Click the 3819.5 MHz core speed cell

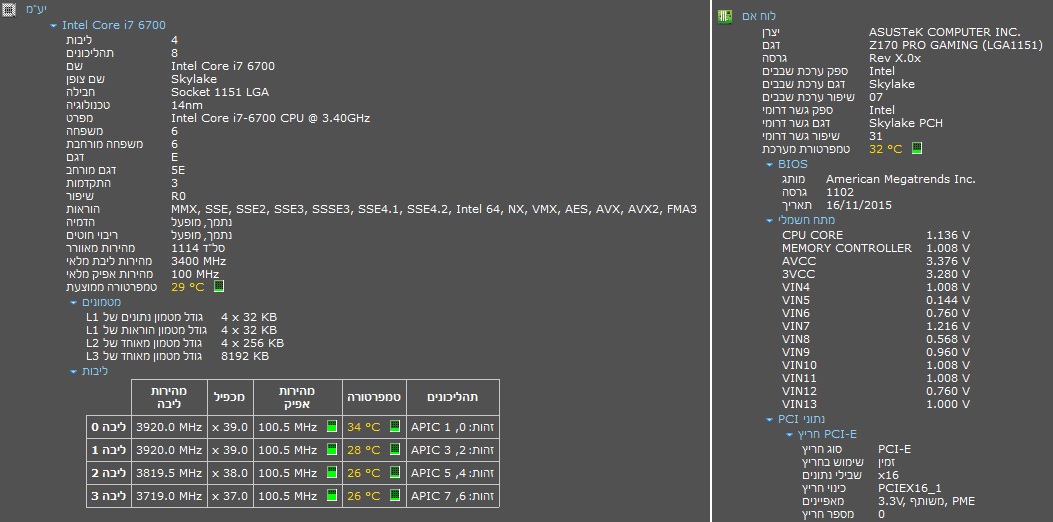click(169, 473)
